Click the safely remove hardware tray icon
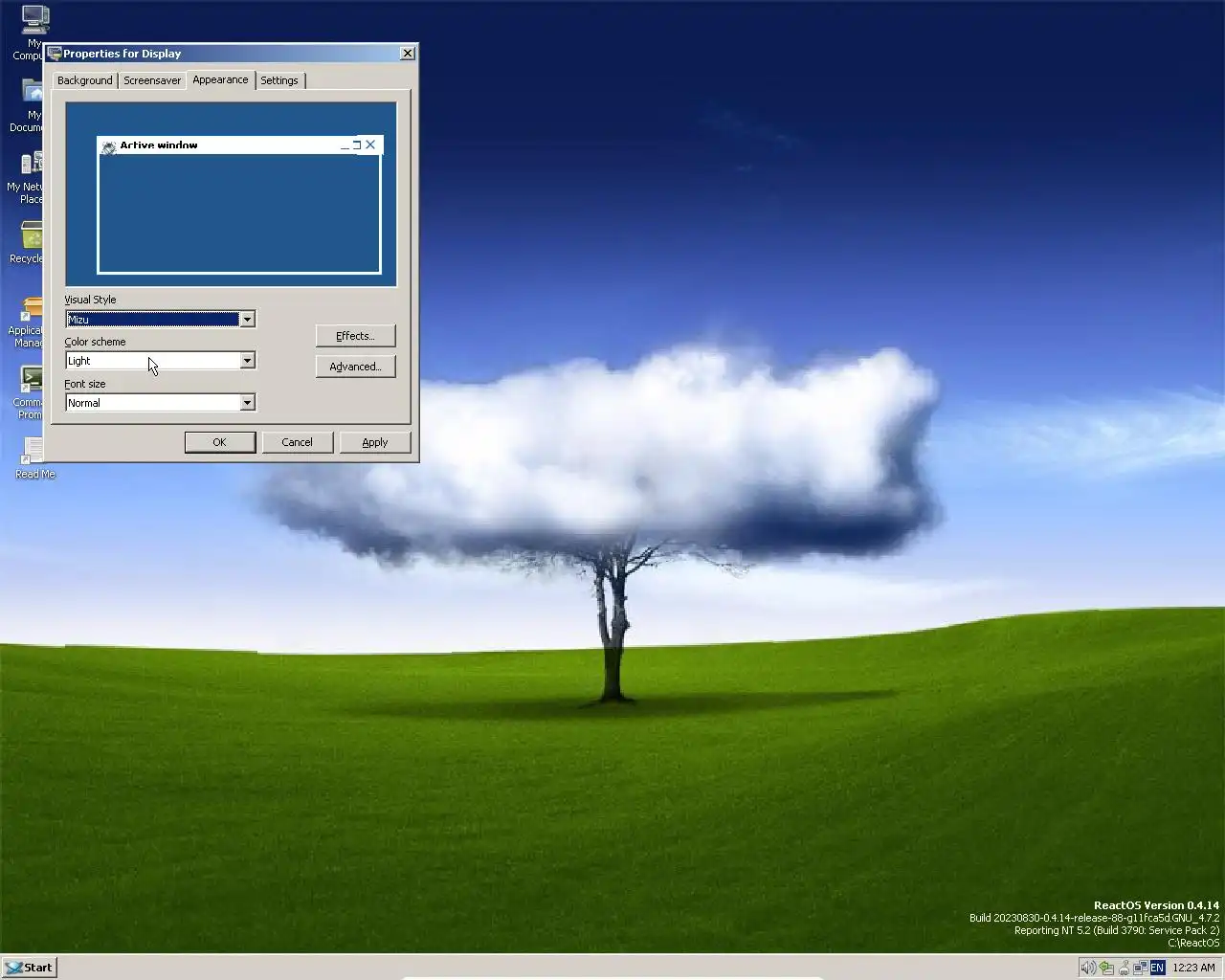 (x=1106, y=968)
